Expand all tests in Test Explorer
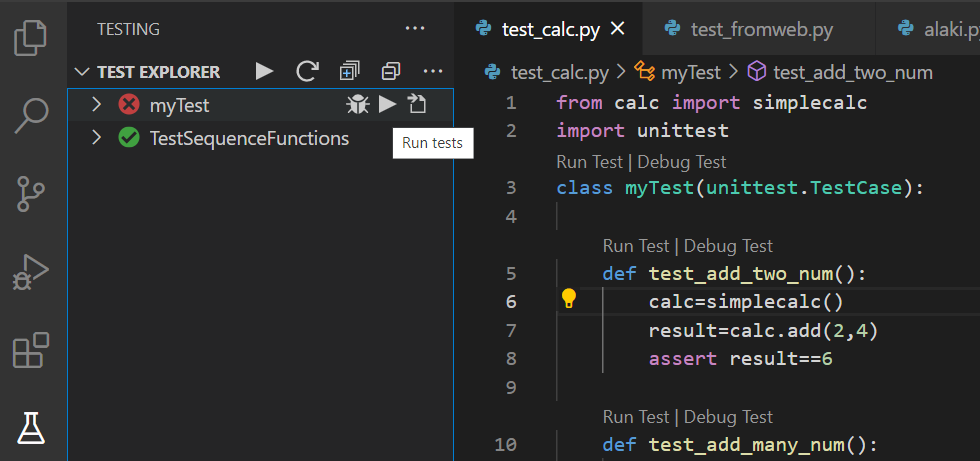Viewport: 980px width, 461px height. 349,71
